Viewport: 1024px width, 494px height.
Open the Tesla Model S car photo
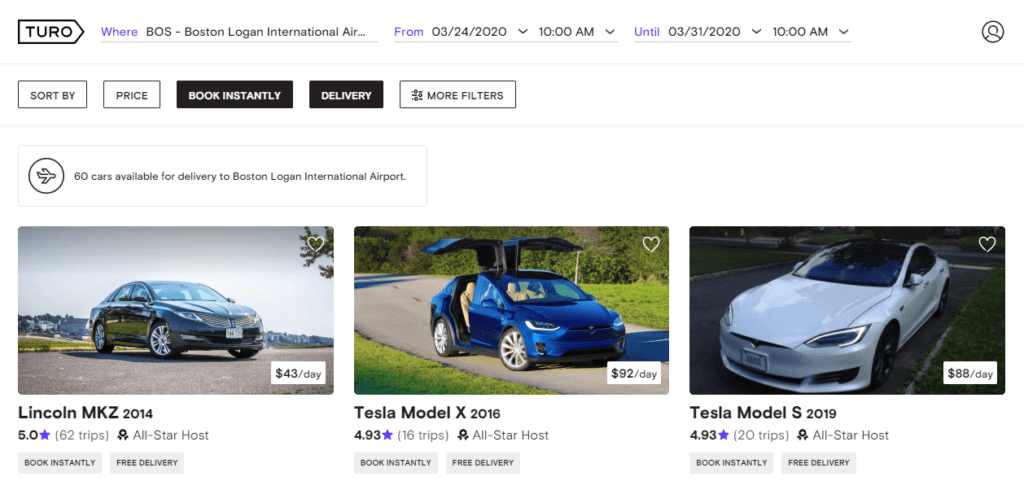[846, 310]
